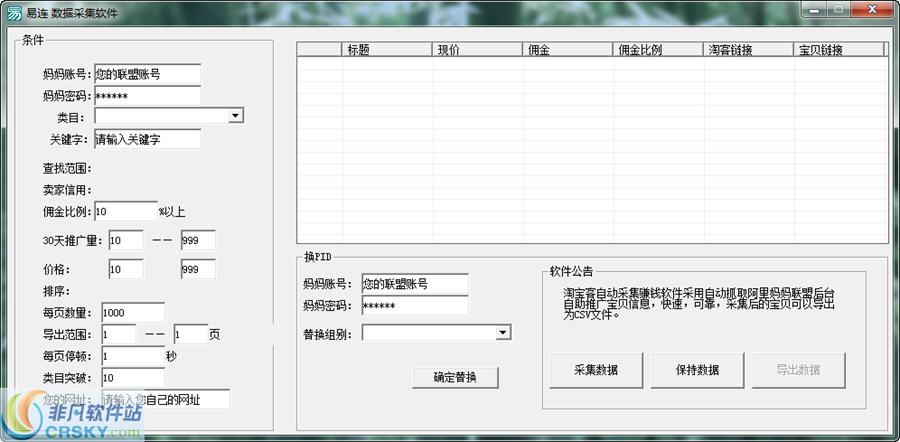Click the 价格 minimum field
Image resolution: width=900 pixels, height=442 pixels.
pos(126,269)
